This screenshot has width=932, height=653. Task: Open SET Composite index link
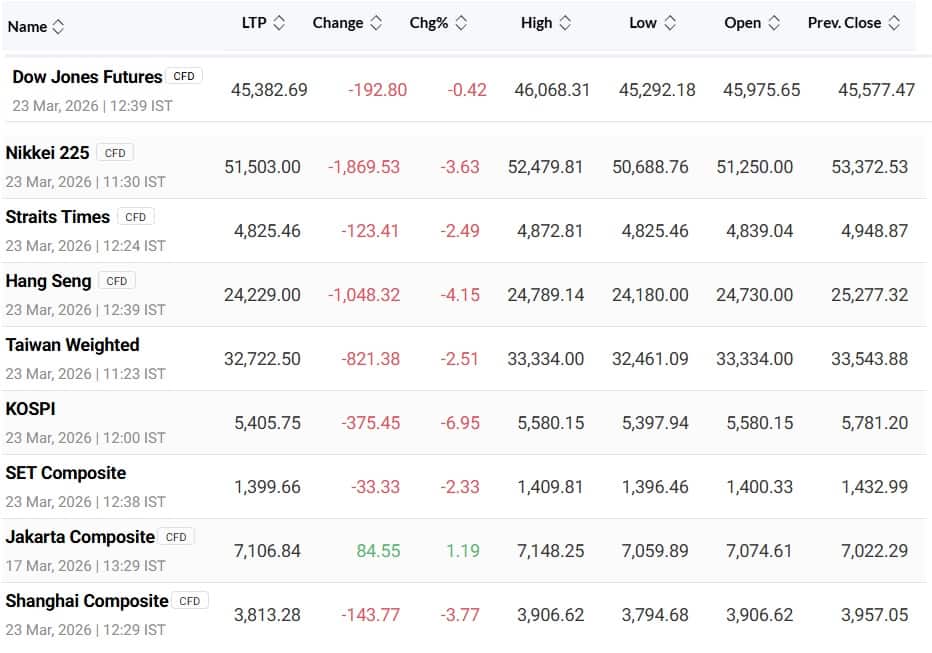tap(66, 473)
